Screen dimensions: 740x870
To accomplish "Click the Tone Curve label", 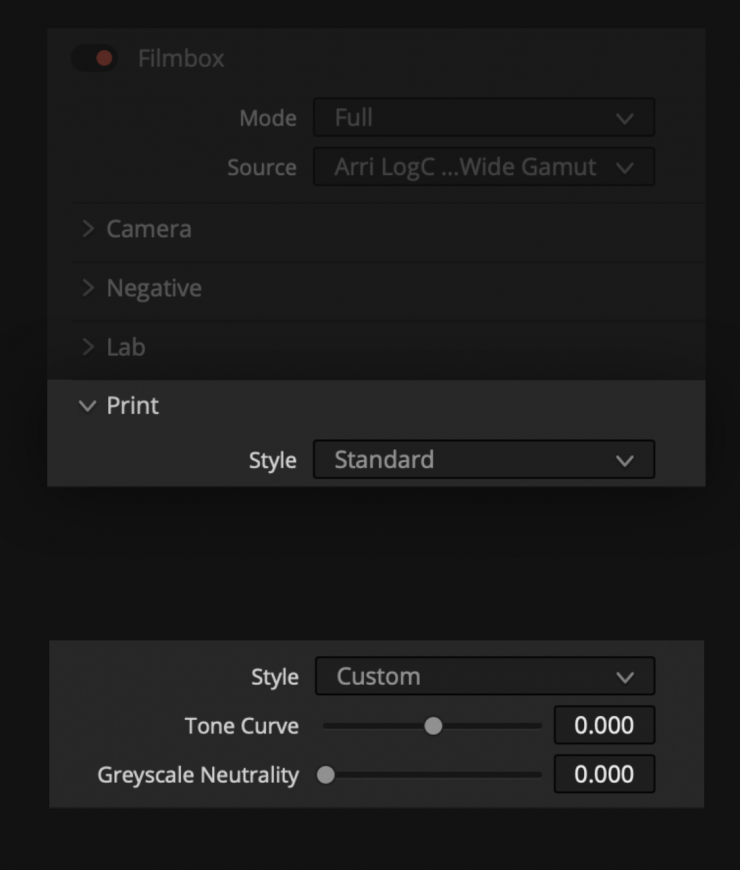I will (241, 726).
